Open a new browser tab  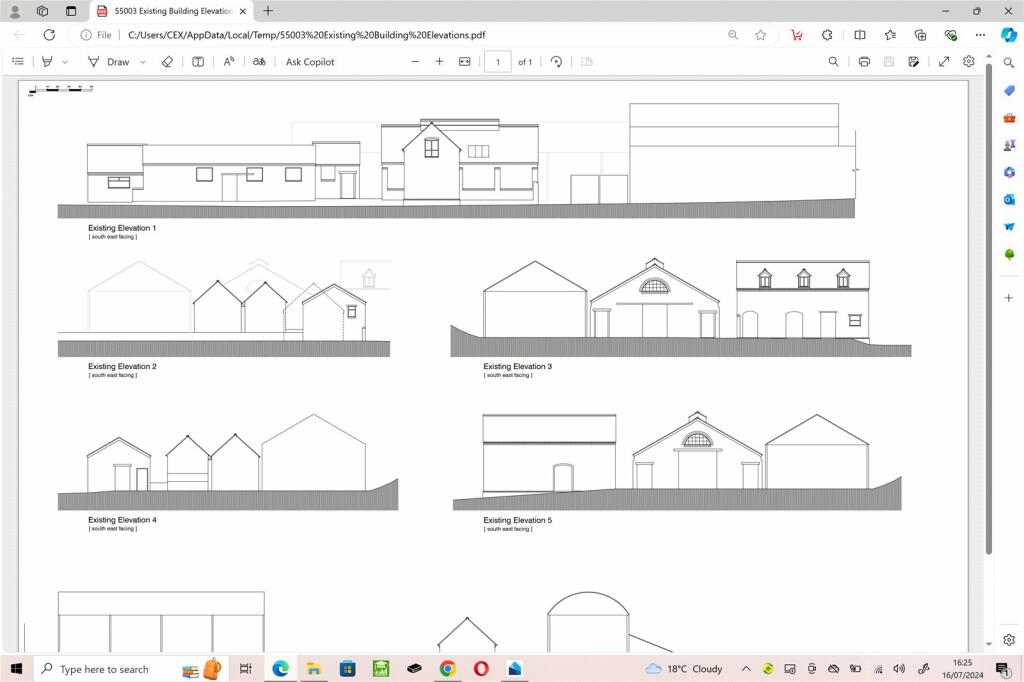268,11
